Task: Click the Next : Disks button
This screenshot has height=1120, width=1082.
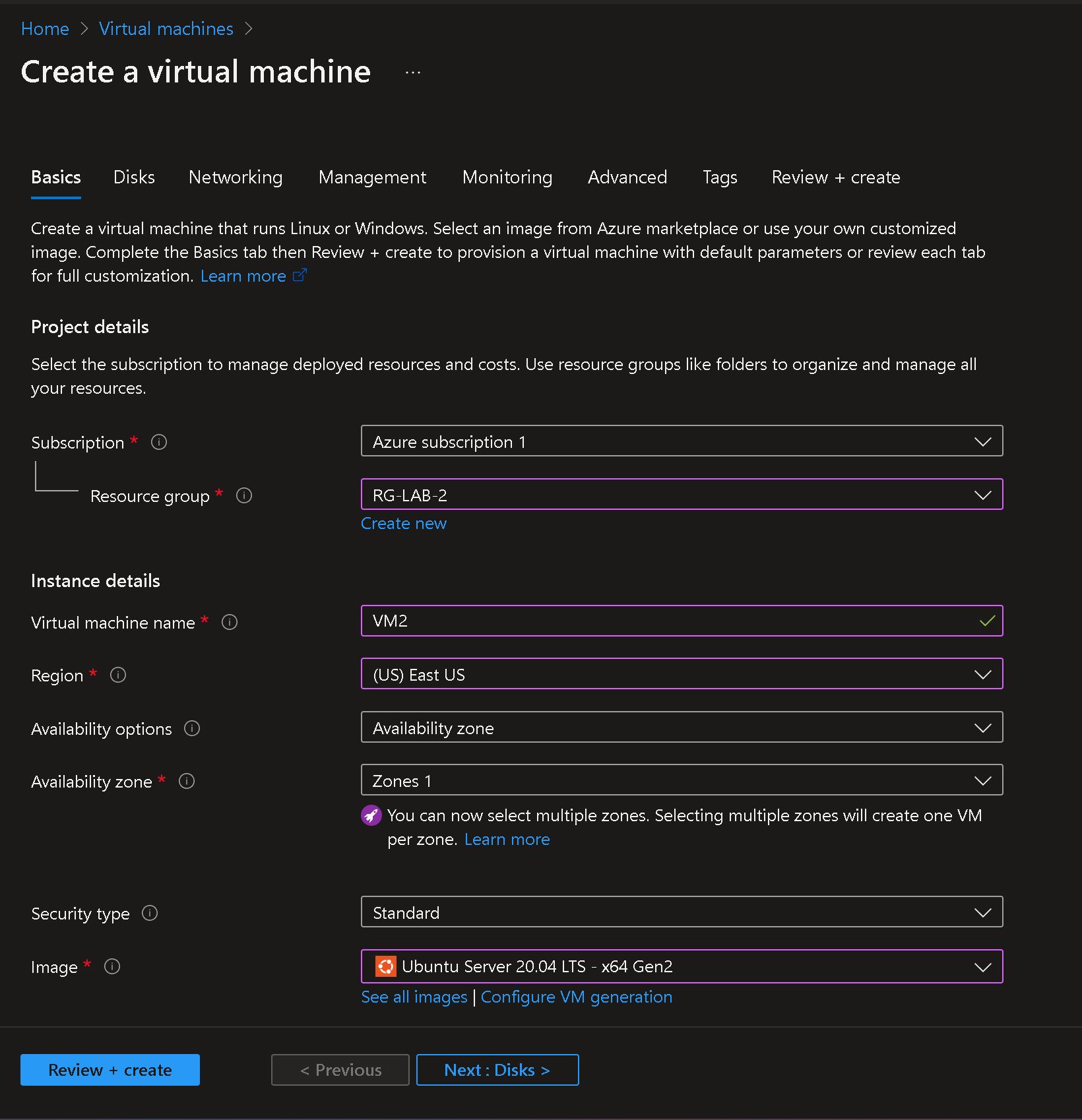Action: click(x=497, y=1070)
